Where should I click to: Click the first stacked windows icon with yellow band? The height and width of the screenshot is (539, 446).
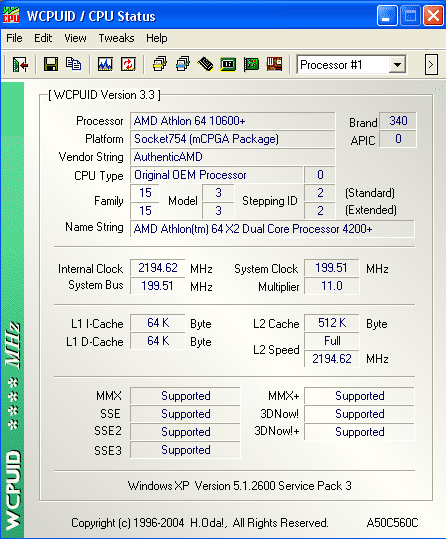tap(160, 64)
